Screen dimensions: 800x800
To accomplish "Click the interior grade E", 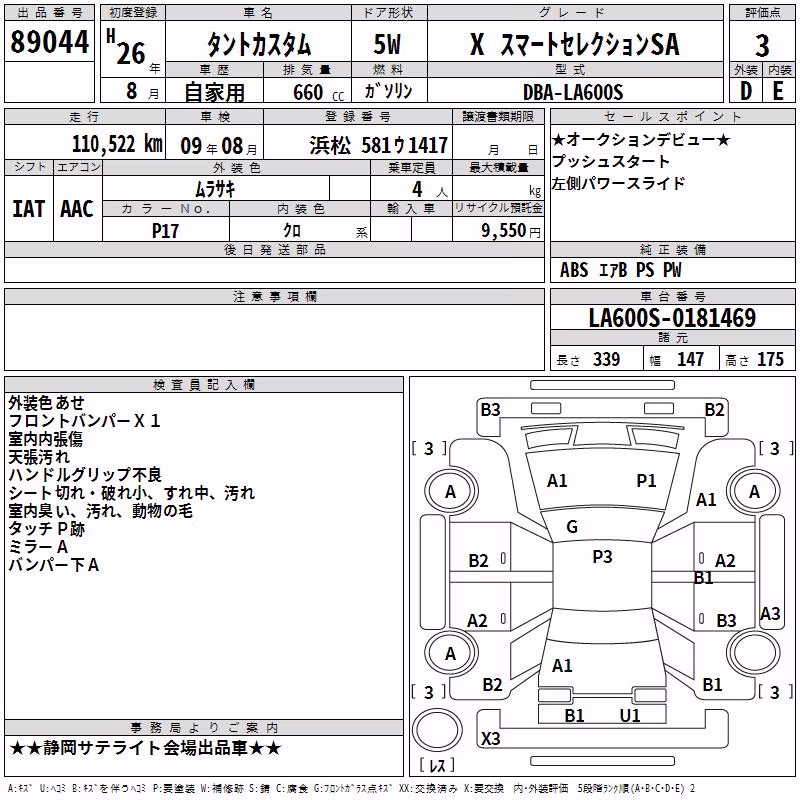I will click(x=778, y=91).
